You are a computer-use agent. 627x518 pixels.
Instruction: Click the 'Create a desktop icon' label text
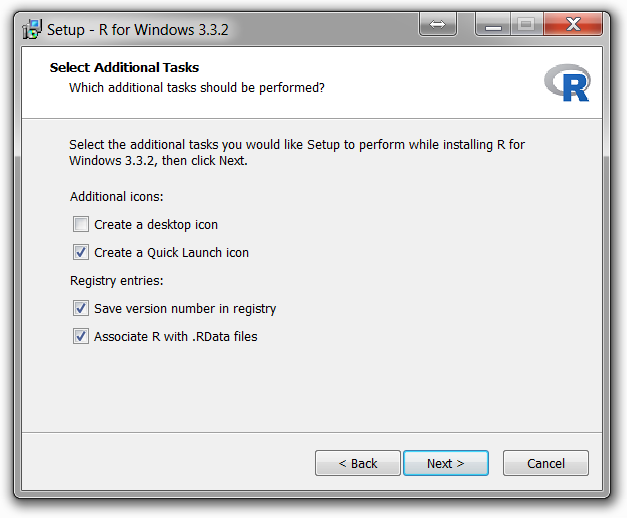pos(156,225)
